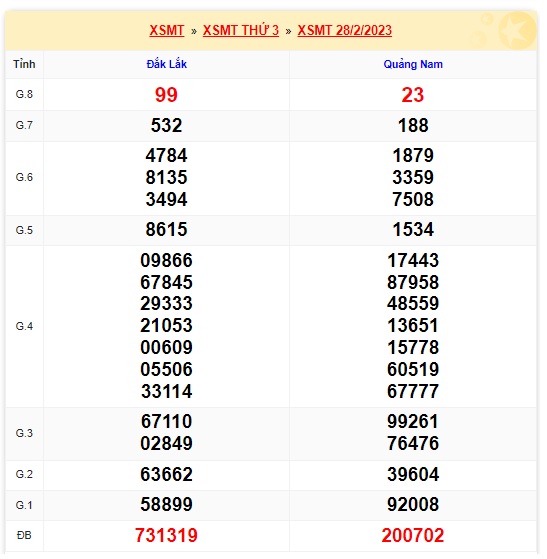Image resolution: width=547 pixels, height=559 pixels.
Task: Select the G.4 number 00609
Action: (x=167, y=347)
